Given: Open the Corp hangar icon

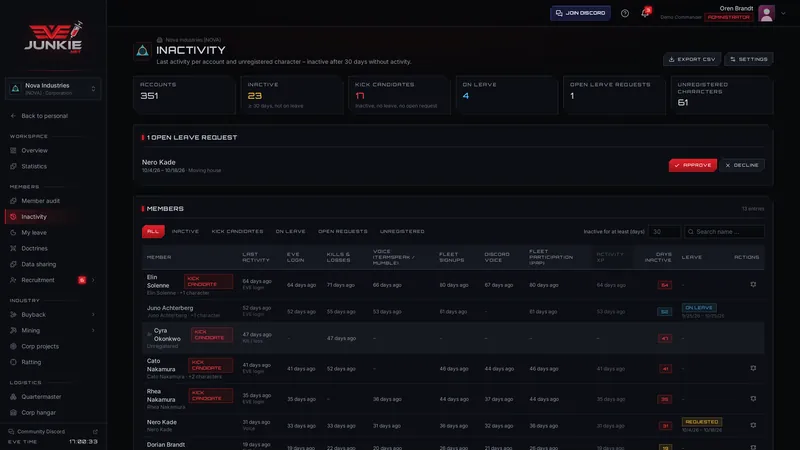Looking at the screenshot, I should tap(13, 413).
